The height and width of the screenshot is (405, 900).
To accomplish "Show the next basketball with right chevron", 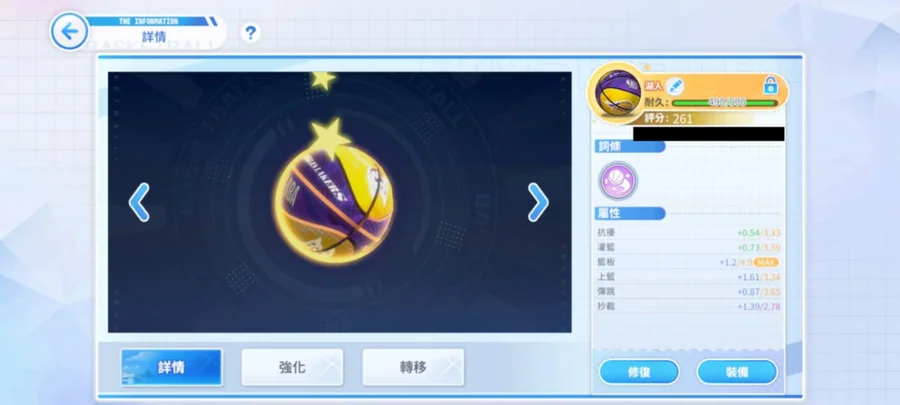I will (x=538, y=202).
